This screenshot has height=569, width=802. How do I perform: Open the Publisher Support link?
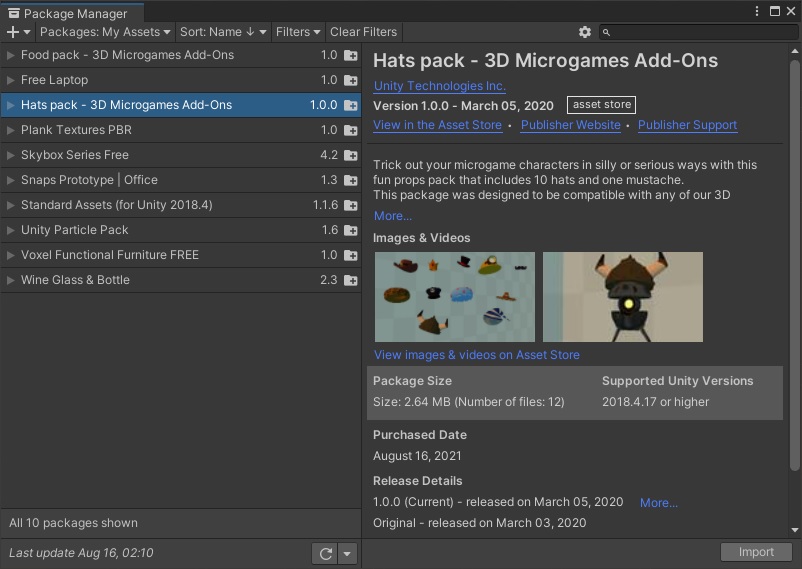(x=687, y=125)
